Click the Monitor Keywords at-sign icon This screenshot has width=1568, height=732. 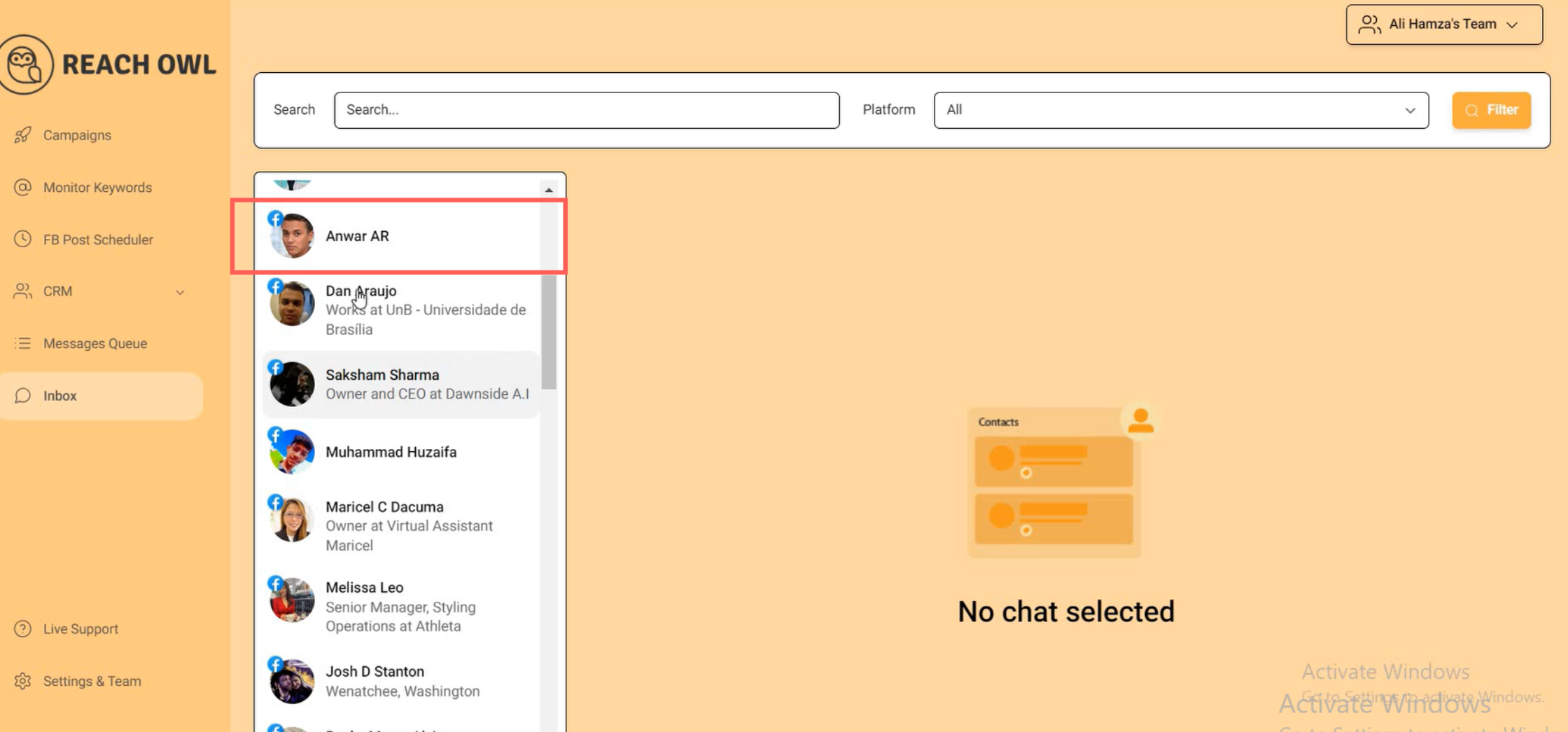click(23, 187)
